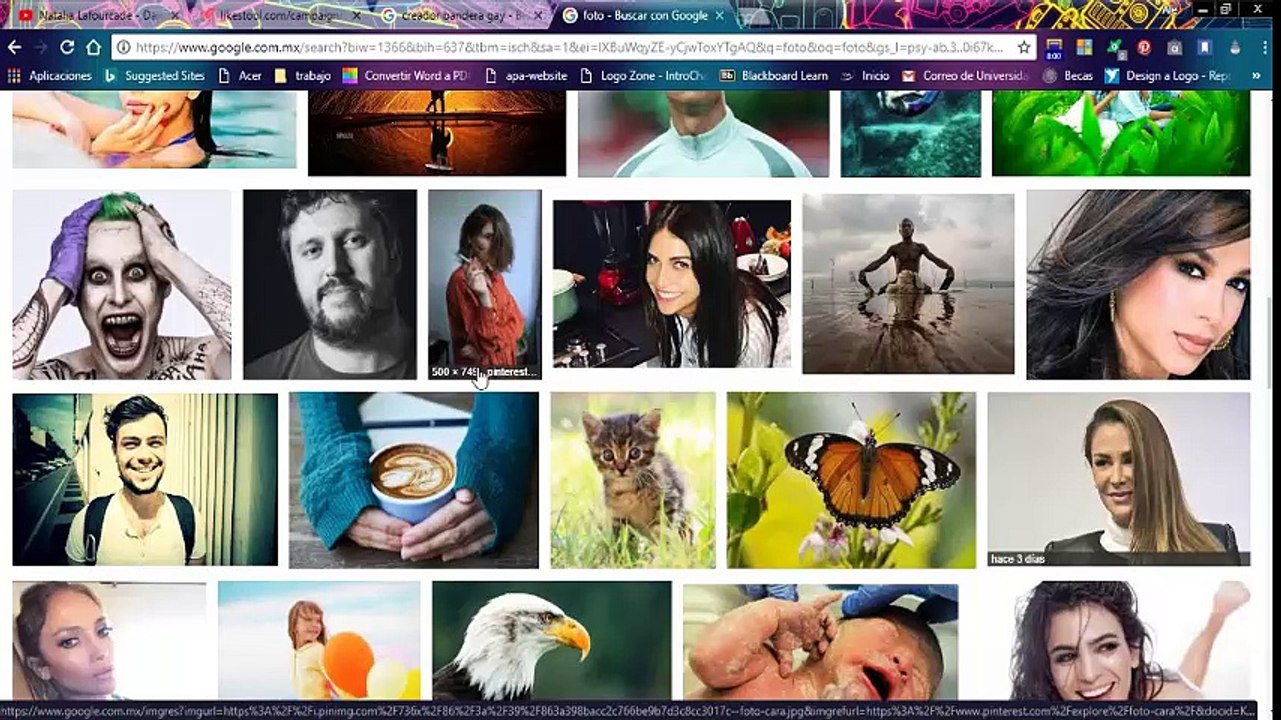Close the foto - Buscar con Google tab
The width and height of the screenshot is (1281, 720).
pos(719,15)
